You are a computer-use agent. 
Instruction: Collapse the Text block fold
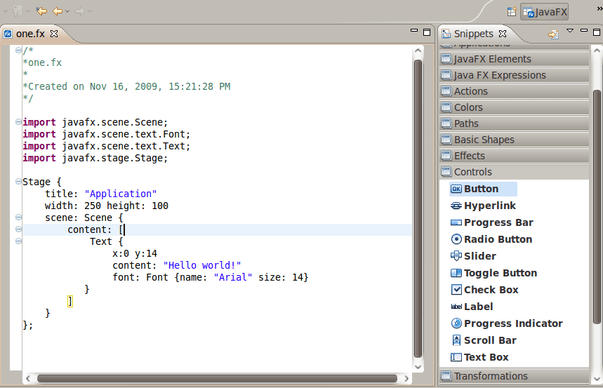(18, 241)
